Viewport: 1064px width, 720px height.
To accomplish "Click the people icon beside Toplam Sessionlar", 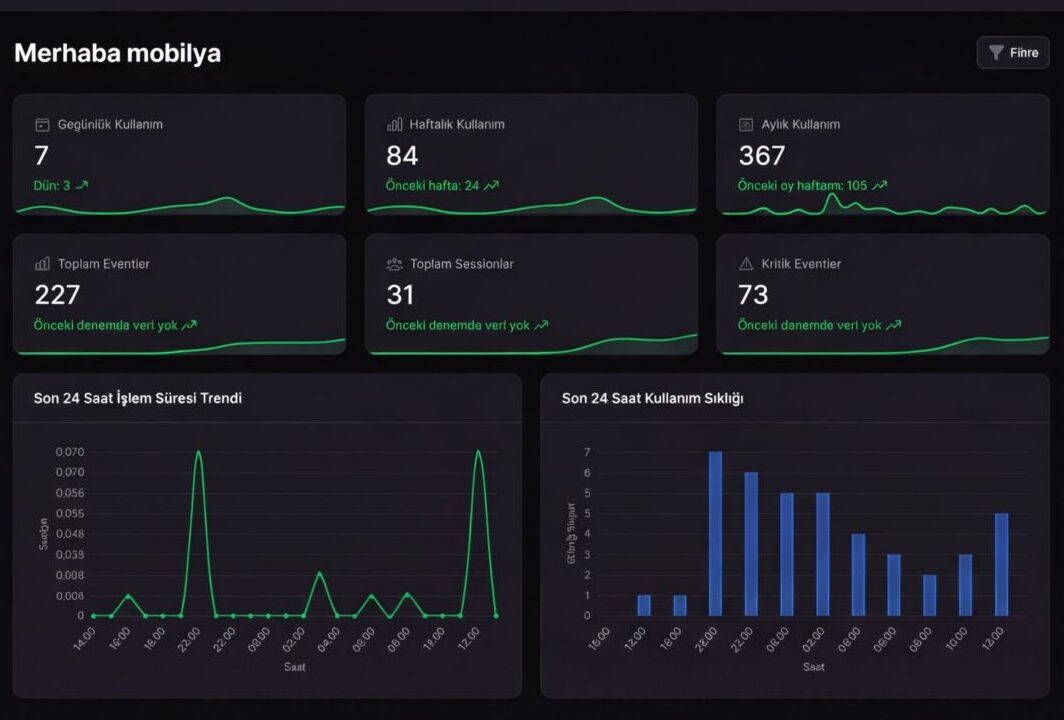I will (x=394, y=264).
